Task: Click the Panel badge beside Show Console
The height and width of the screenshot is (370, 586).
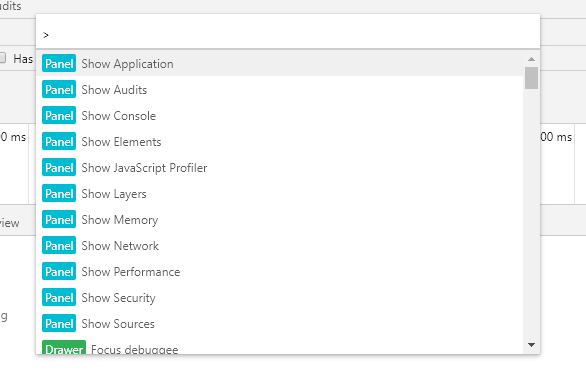Action: 59,115
